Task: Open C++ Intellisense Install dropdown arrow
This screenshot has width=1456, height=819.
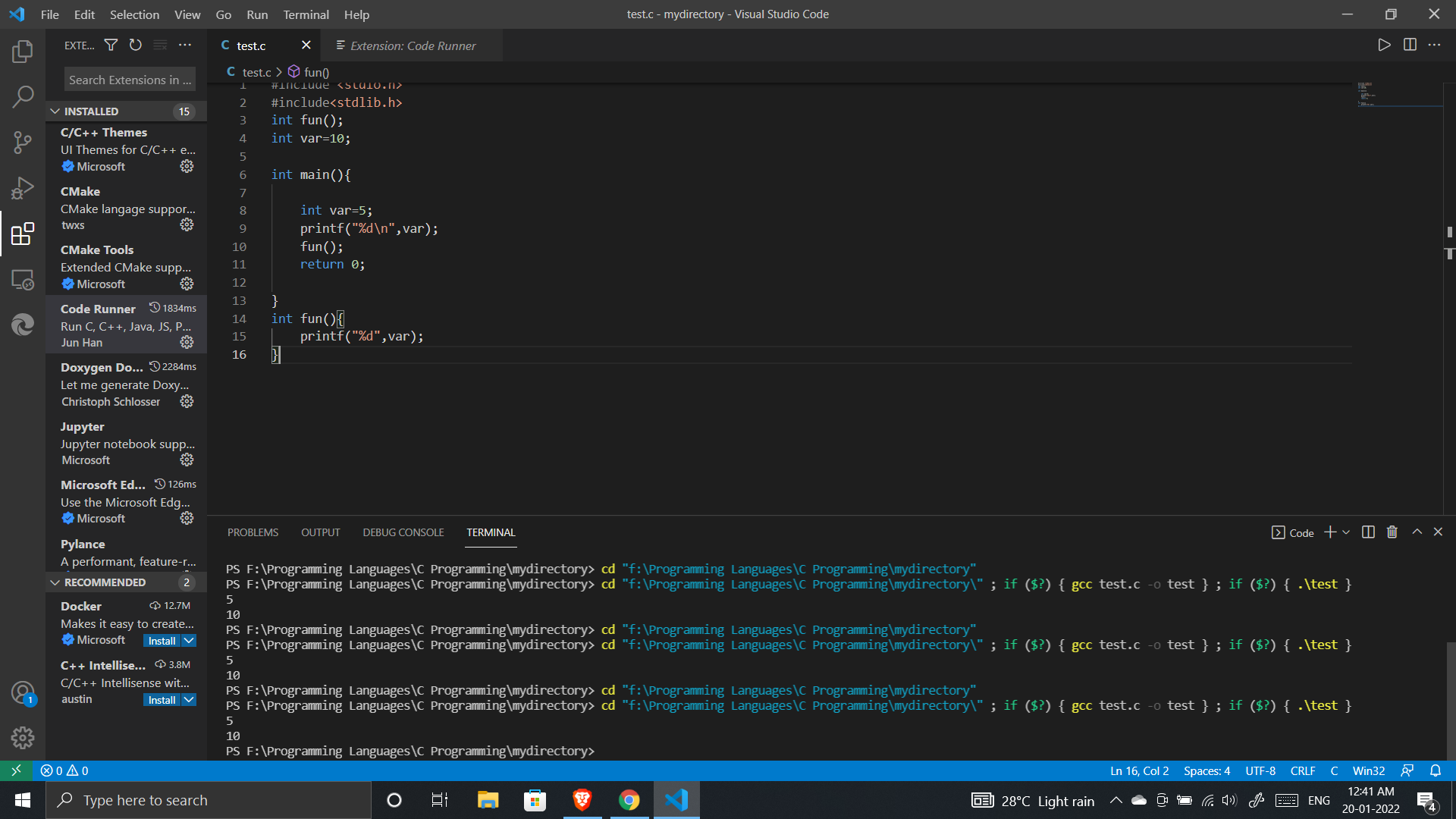Action: 189,700
